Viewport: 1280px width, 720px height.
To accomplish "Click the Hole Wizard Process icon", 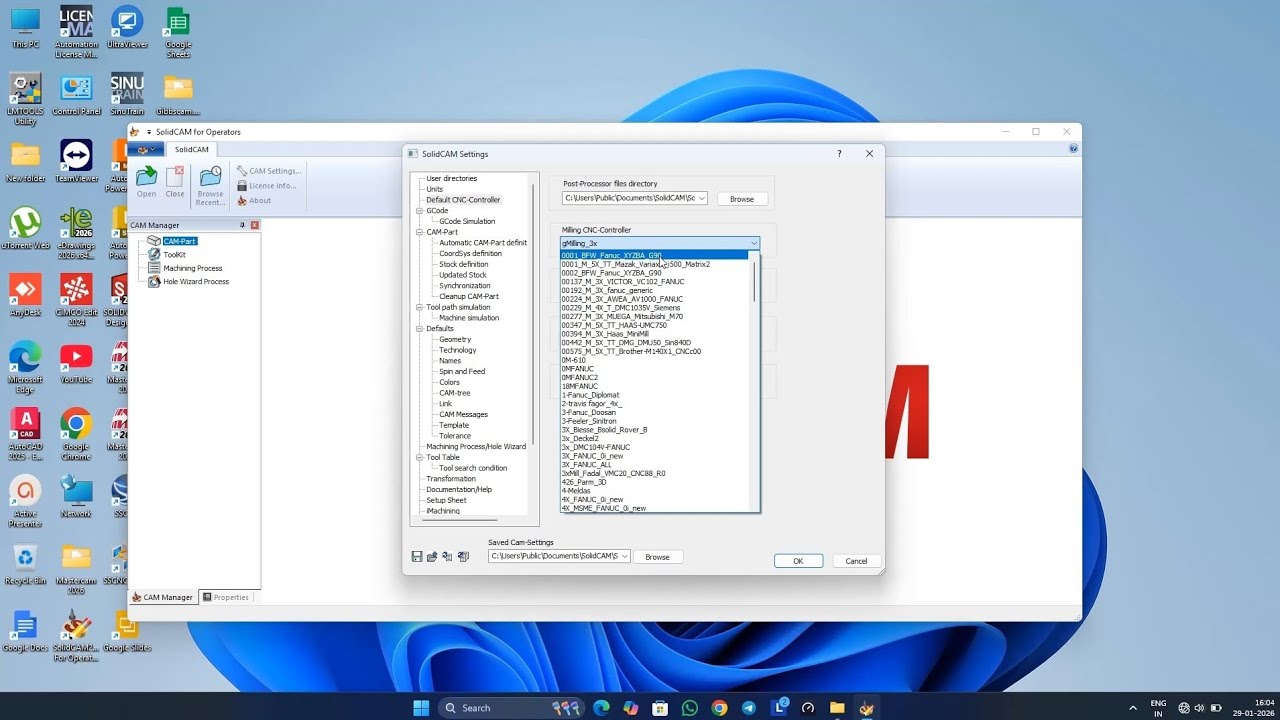I will 154,282.
